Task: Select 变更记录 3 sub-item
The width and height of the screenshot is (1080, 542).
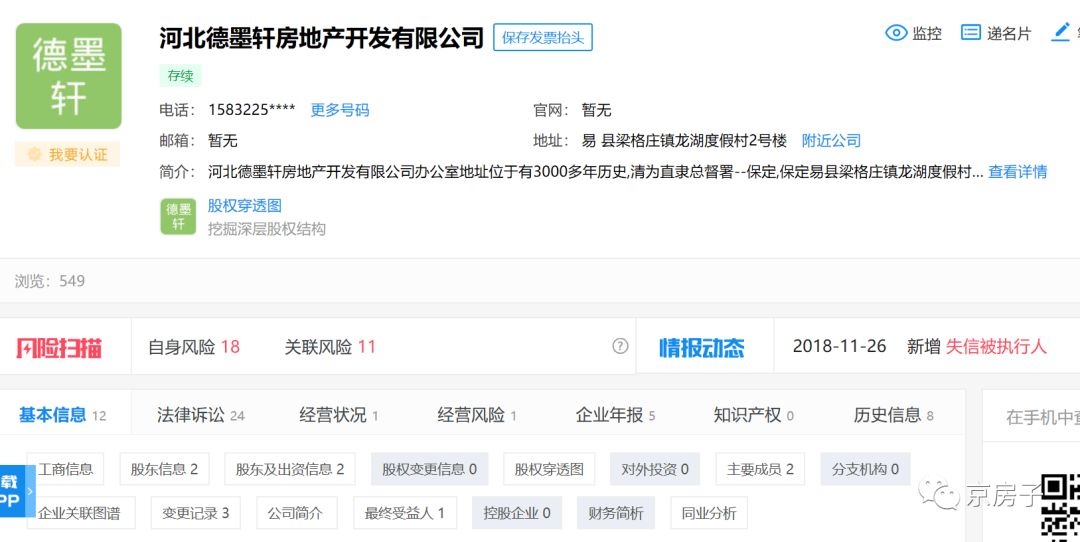Action: (195, 513)
